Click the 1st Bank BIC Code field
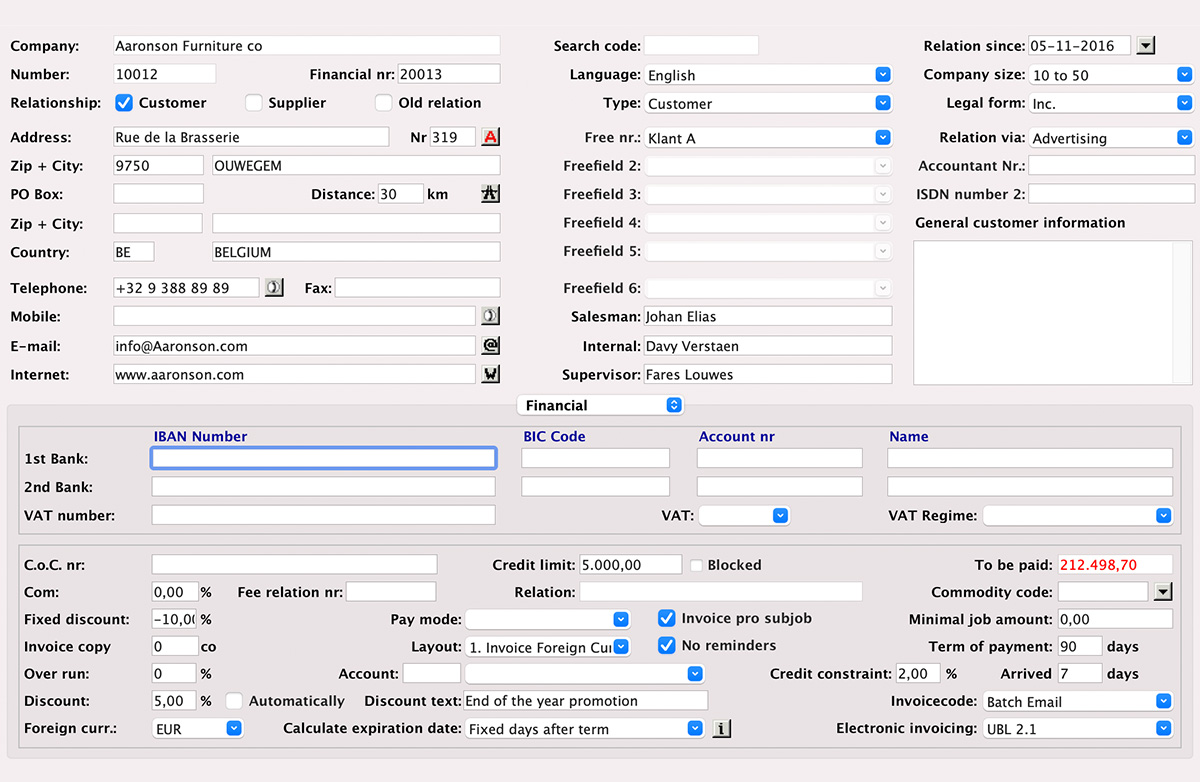1200x782 pixels. click(595, 458)
